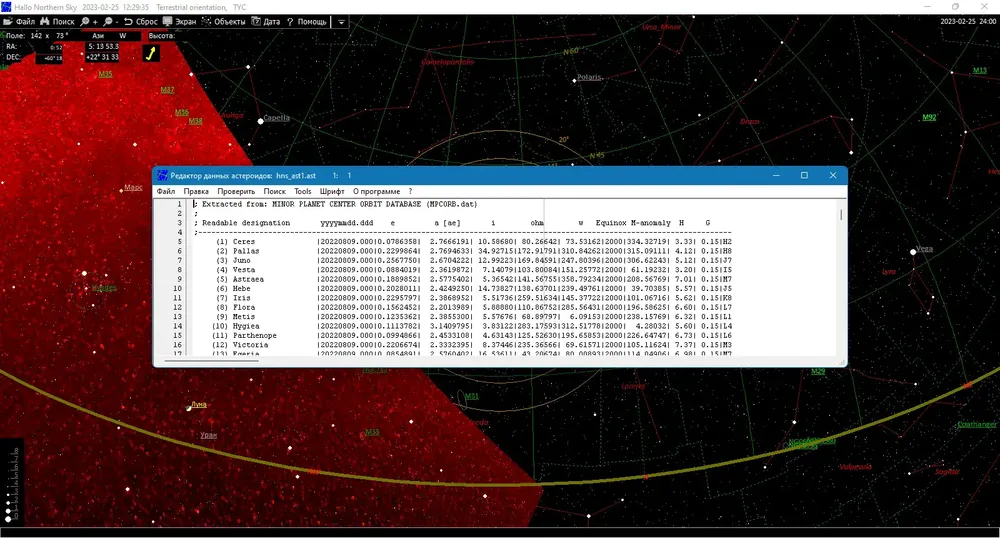
Task: Click the (11) Parthenope row
Action: pos(473,335)
